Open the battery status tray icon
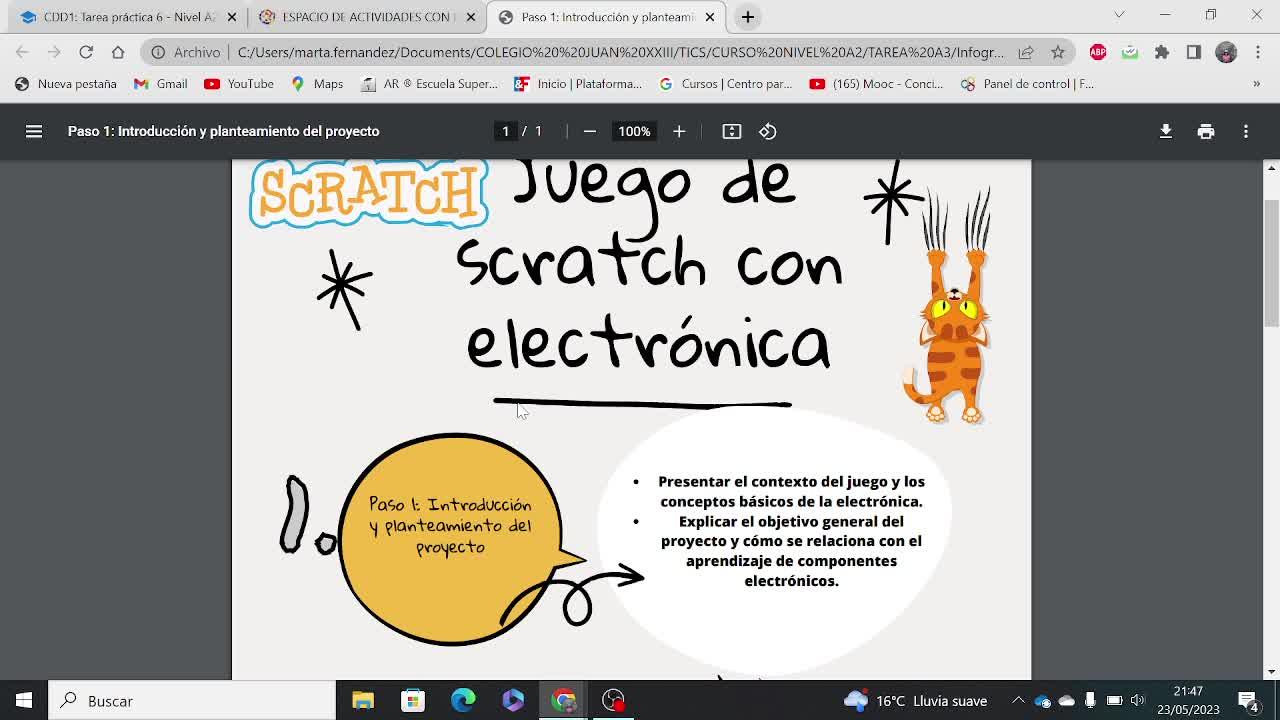 click(x=1114, y=701)
